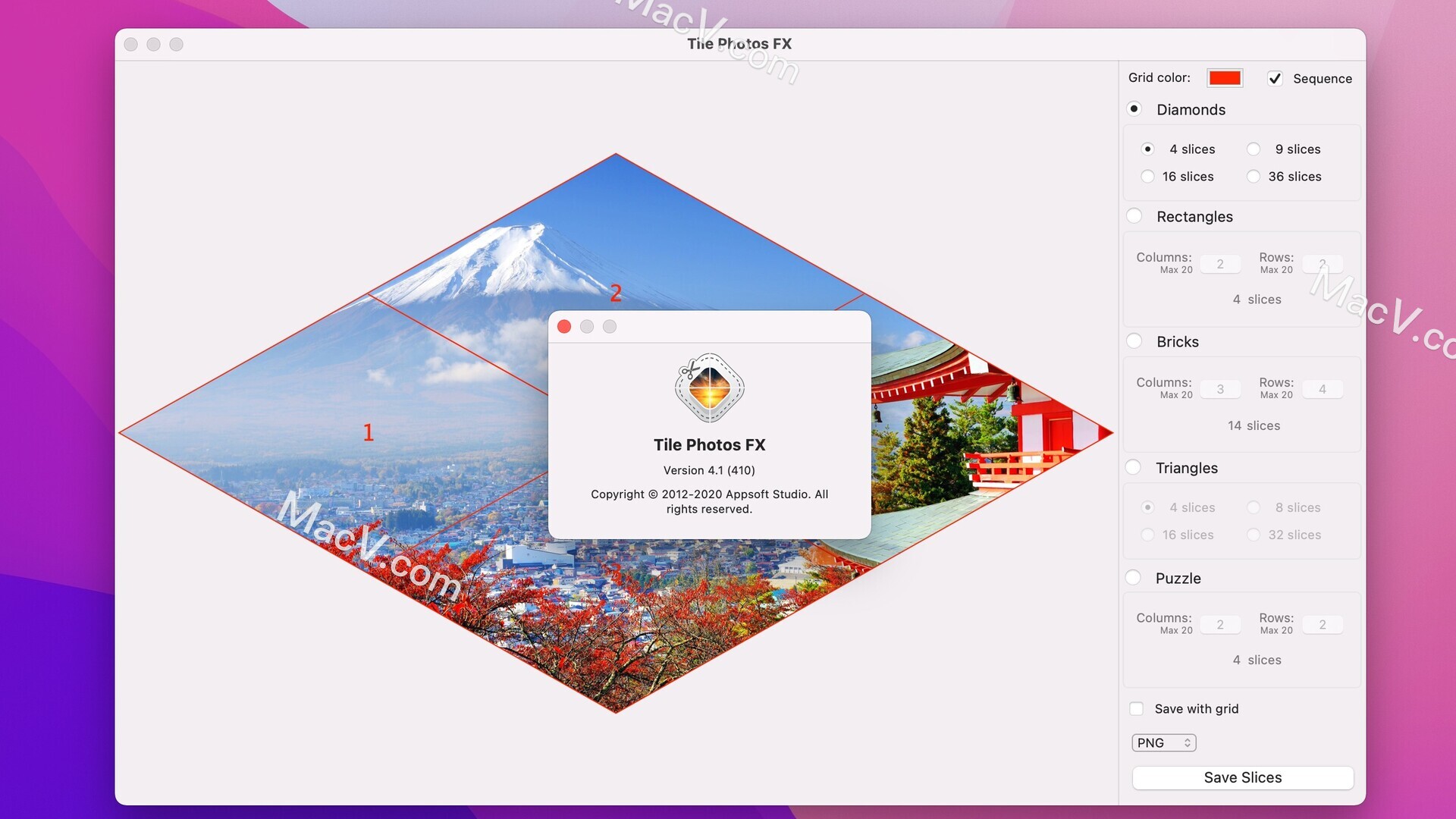Click 4 slices option under Triangles
The image size is (1456, 819).
(1148, 507)
